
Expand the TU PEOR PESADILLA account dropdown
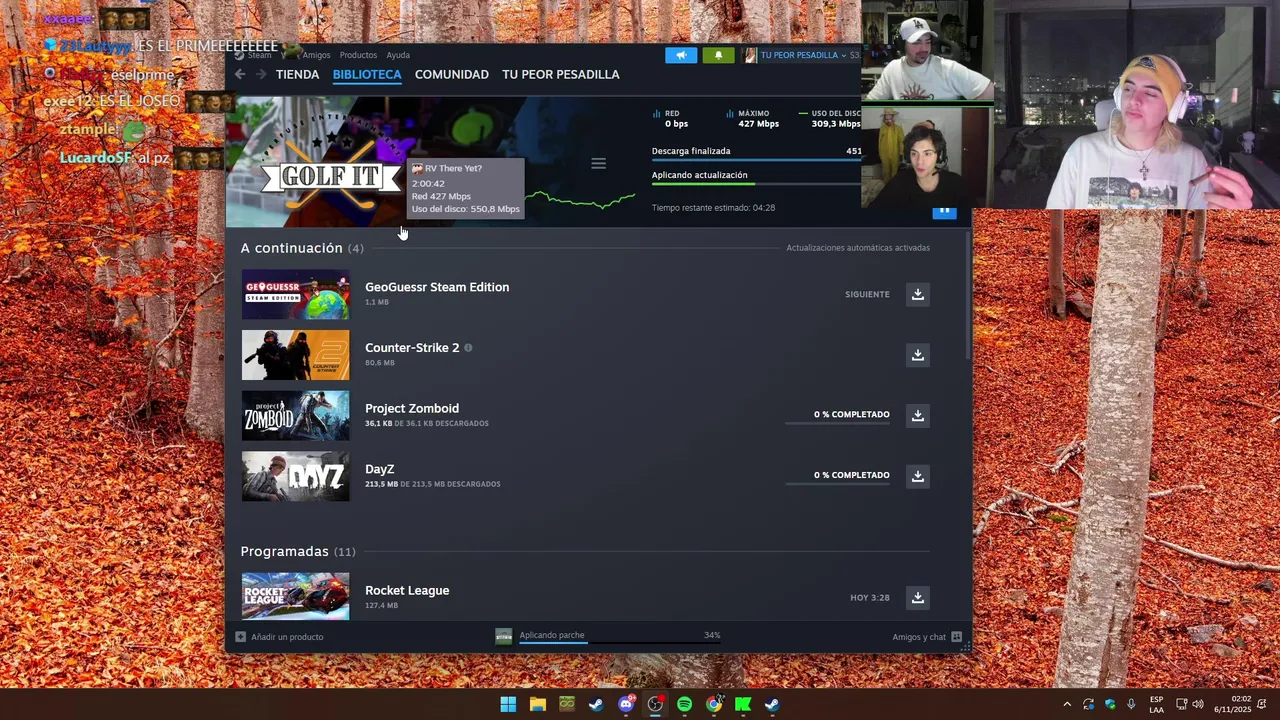click(844, 55)
